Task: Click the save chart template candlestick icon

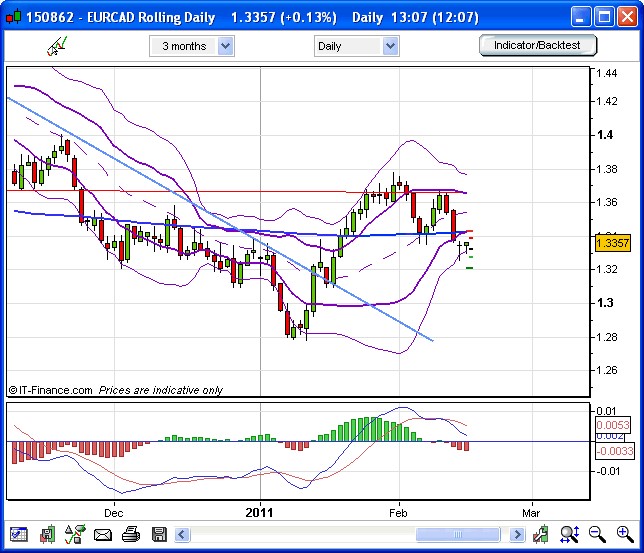Action: pyautogui.click(x=47, y=534)
